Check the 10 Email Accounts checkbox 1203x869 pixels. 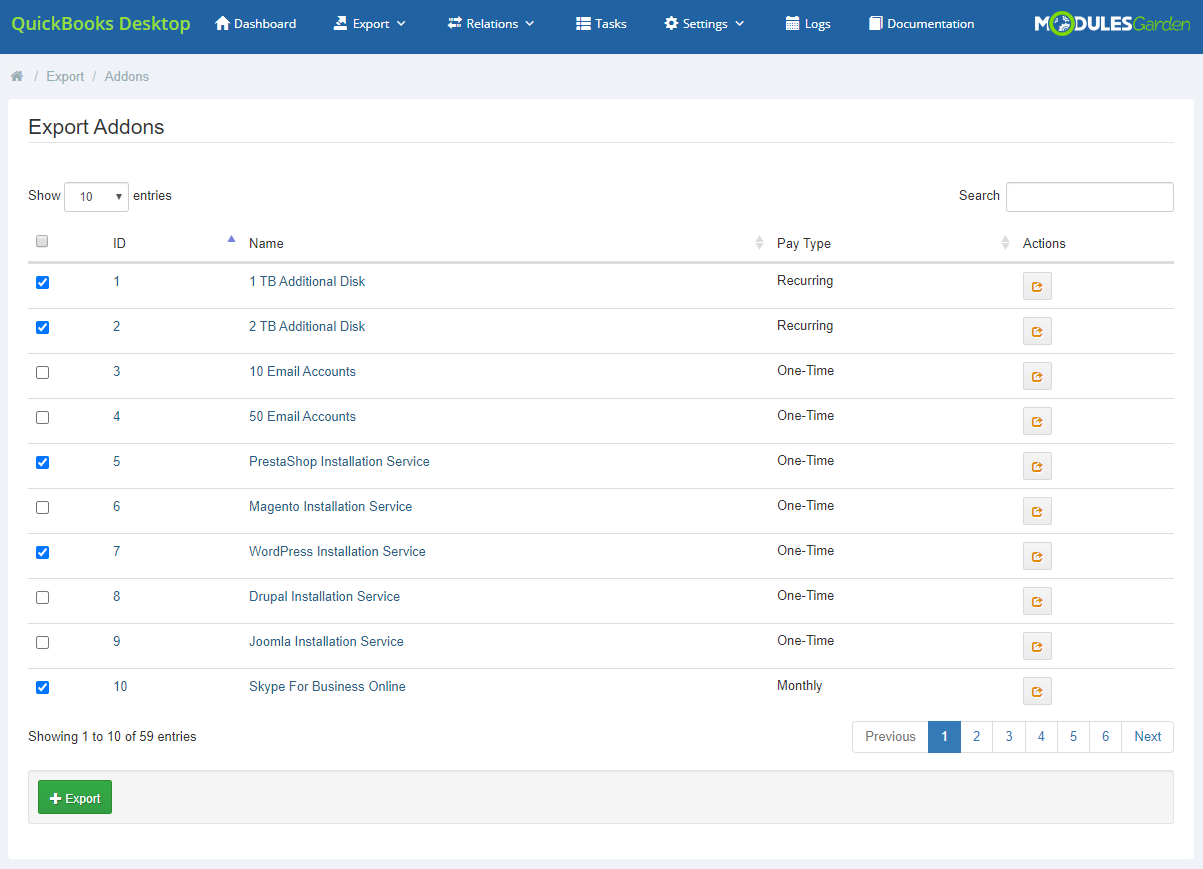coord(42,372)
